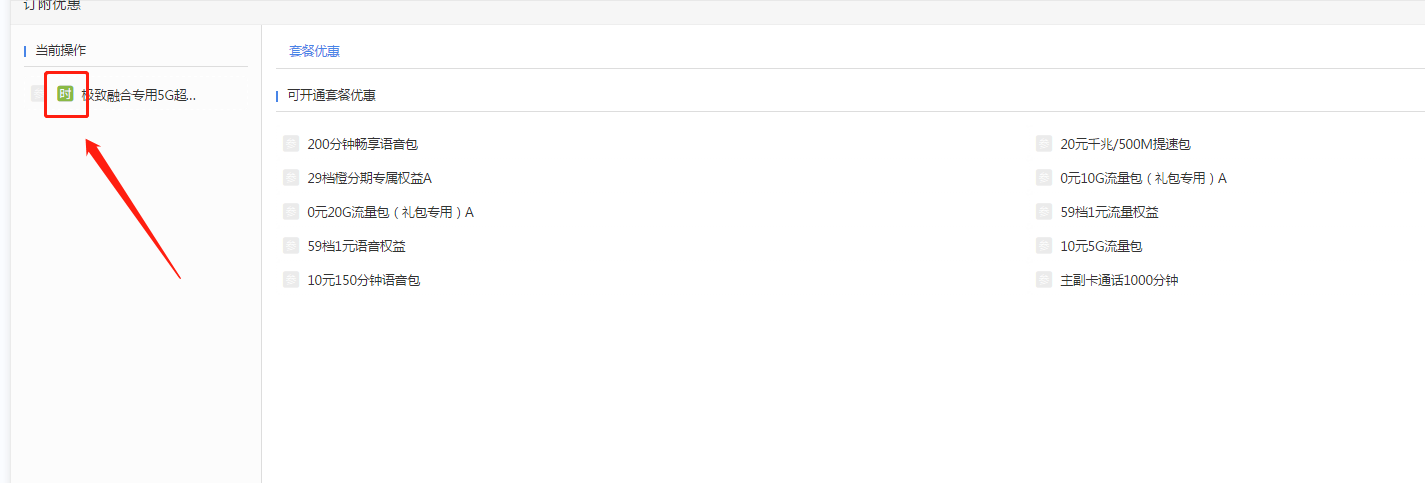
Task: Click icon beside 59档1元语音权益
Action: click(x=291, y=246)
